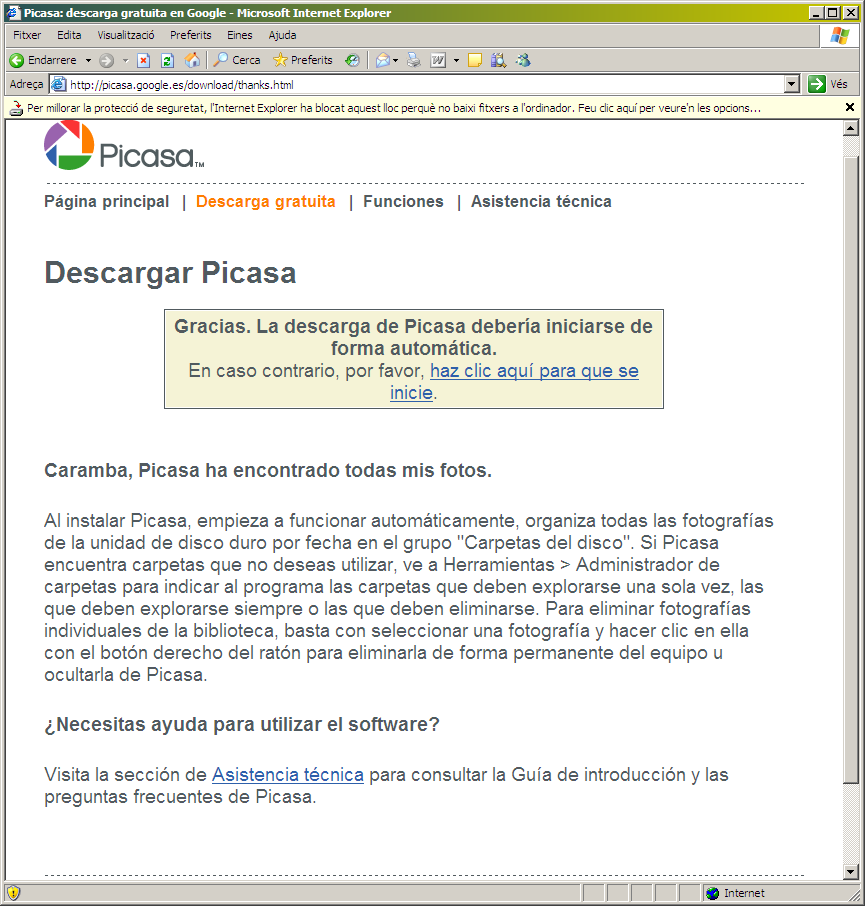
Task: Go to the Home page icon
Action: tap(192, 60)
